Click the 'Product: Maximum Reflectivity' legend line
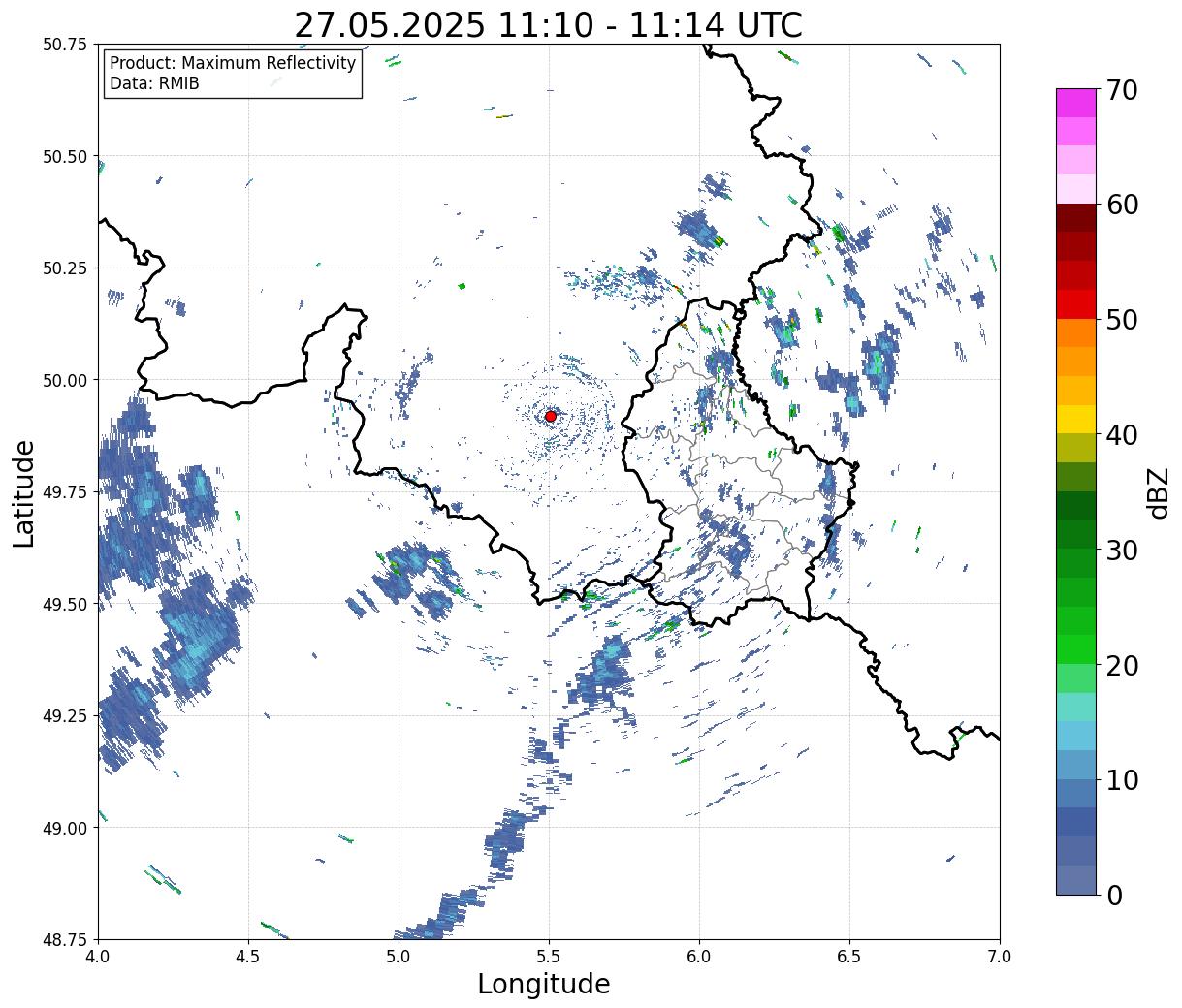The width and height of the screenshot is (1182, 1008). tap(233, 63)
